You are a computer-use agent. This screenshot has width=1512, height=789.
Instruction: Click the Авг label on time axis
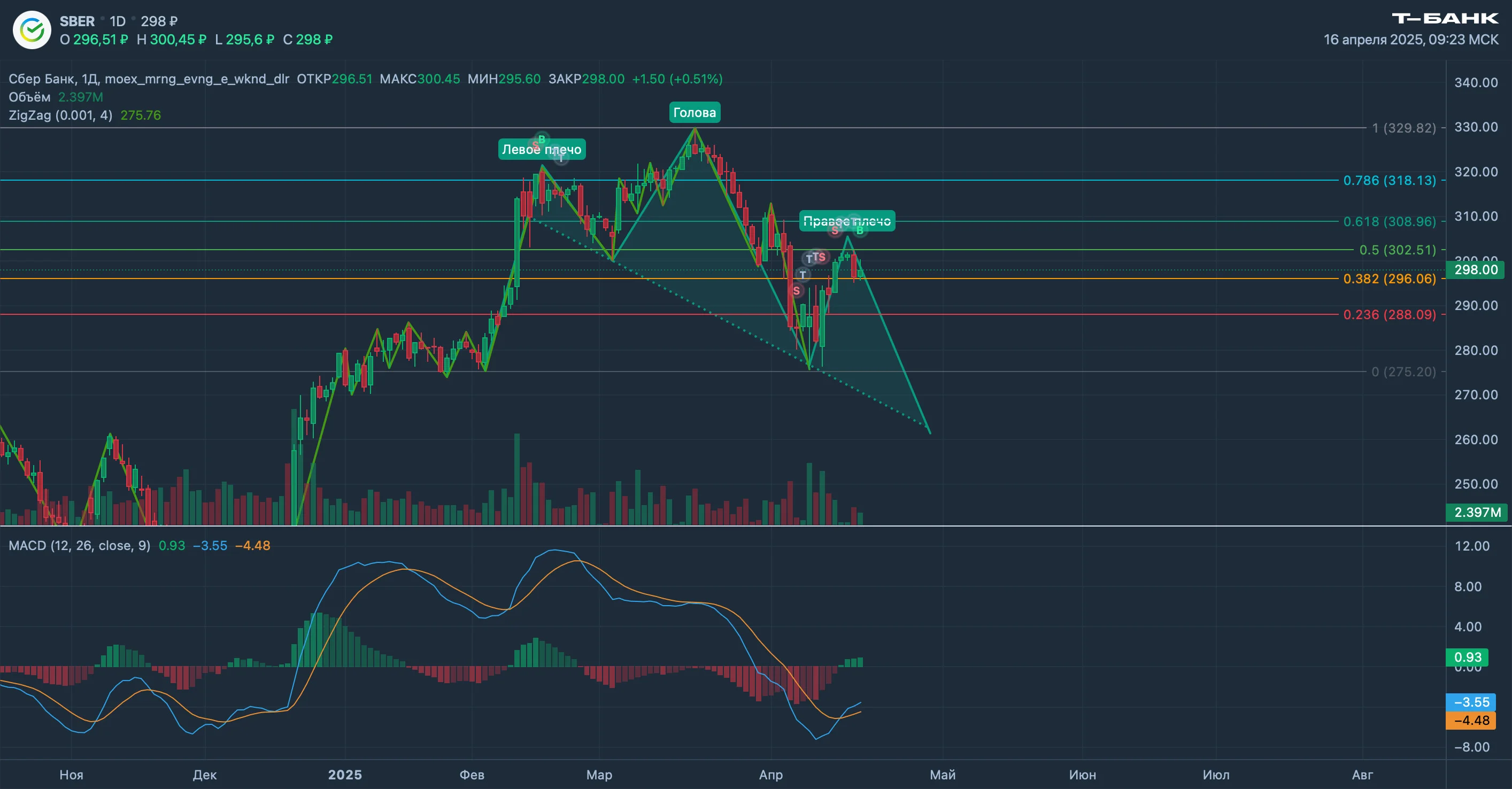(x=1362, y=775)
